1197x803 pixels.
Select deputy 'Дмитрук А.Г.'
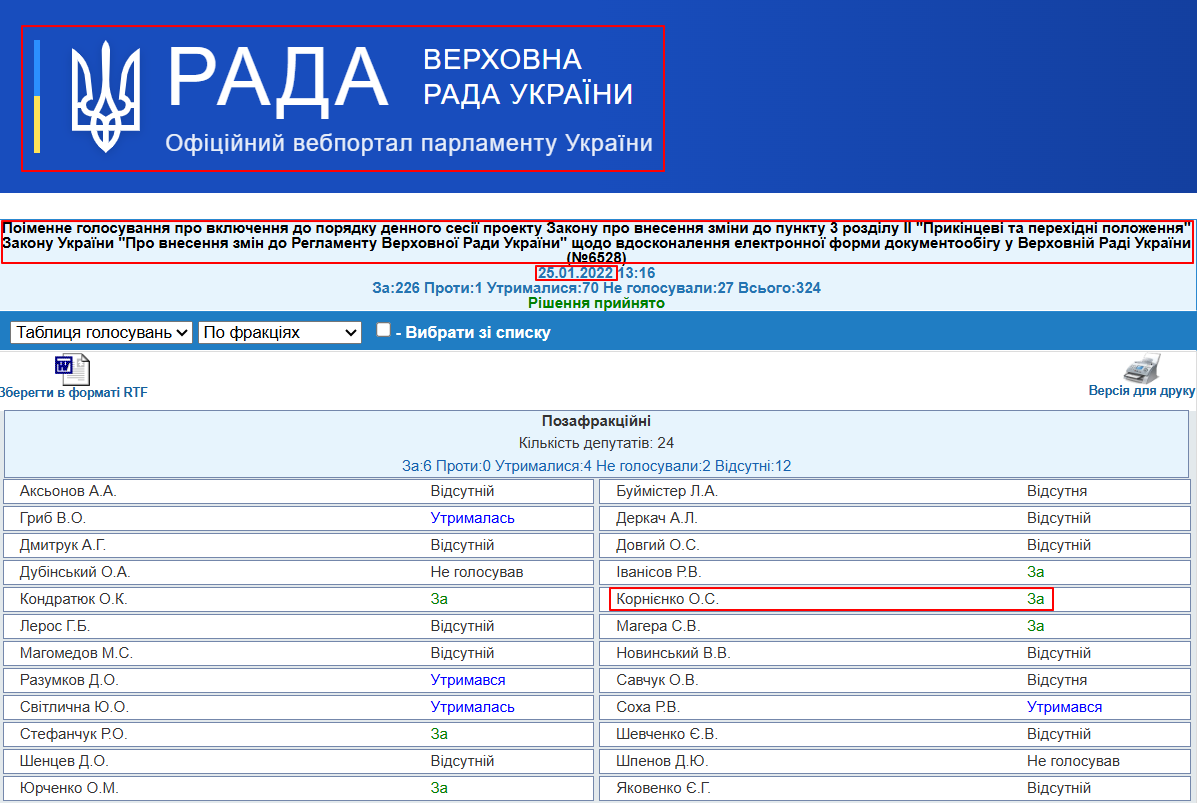coord(63,545)
